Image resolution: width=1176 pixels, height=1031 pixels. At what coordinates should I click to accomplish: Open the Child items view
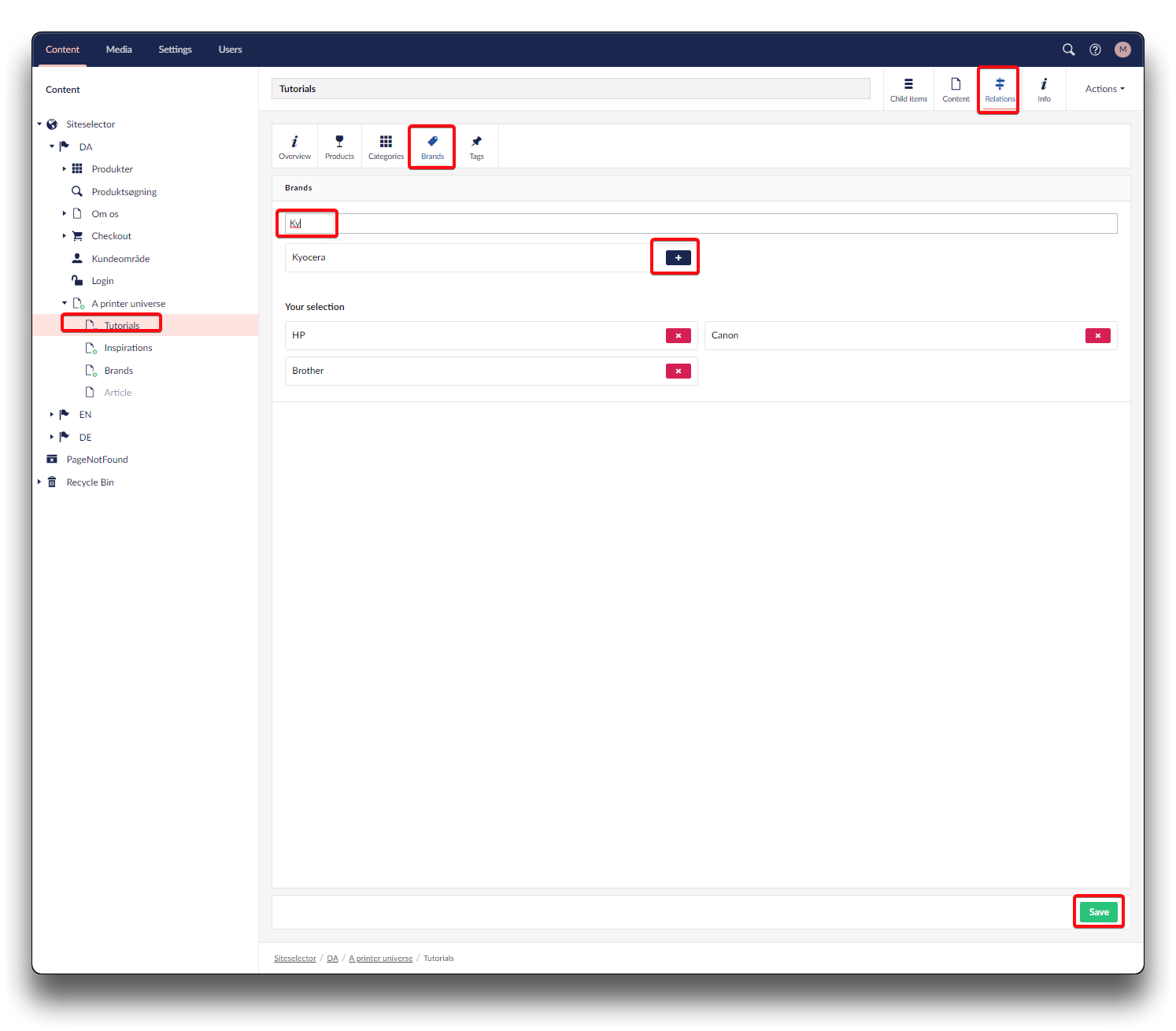pyautogui.click(x=908, y=90)
